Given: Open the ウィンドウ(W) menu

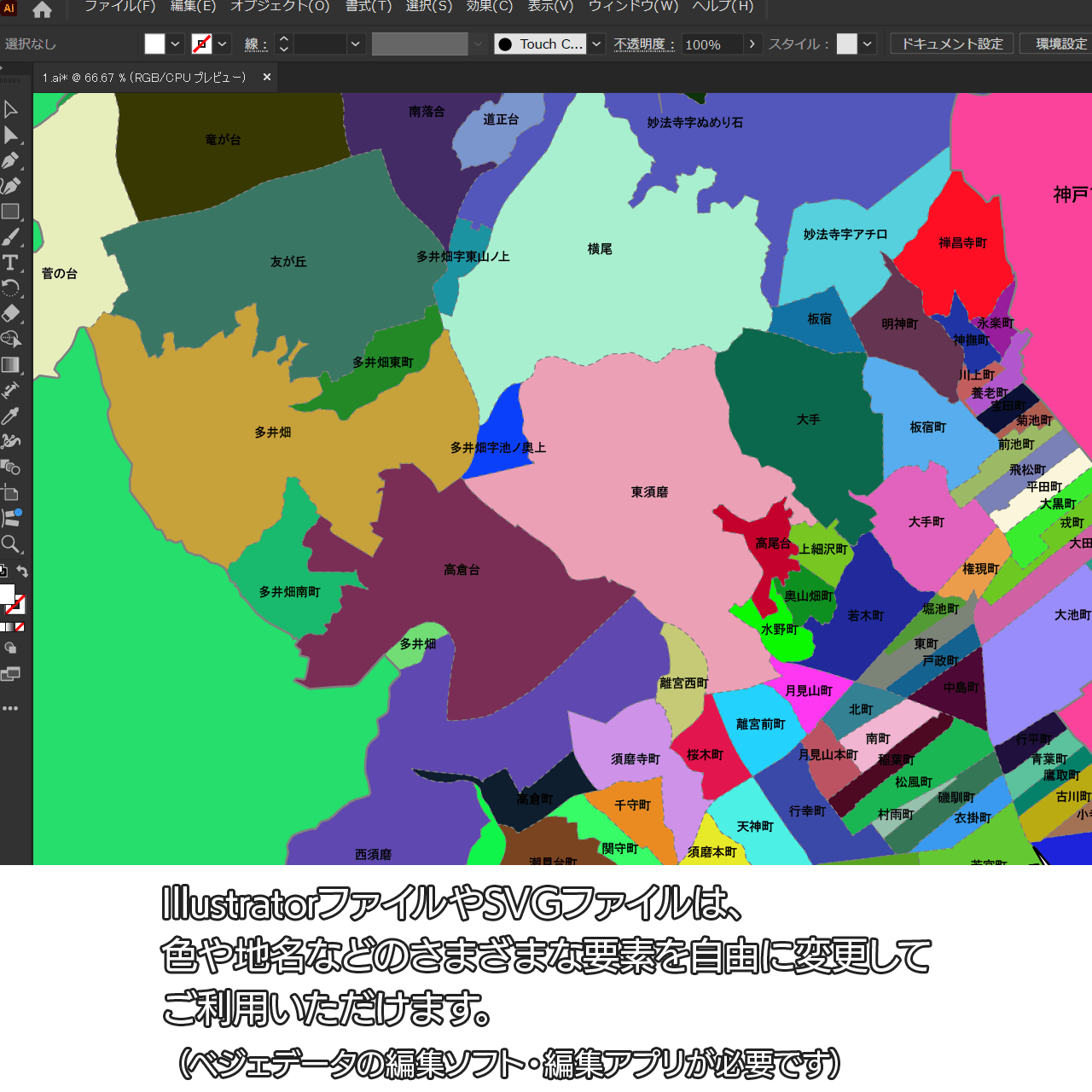Looking at the screenshot, I should 633,7.
